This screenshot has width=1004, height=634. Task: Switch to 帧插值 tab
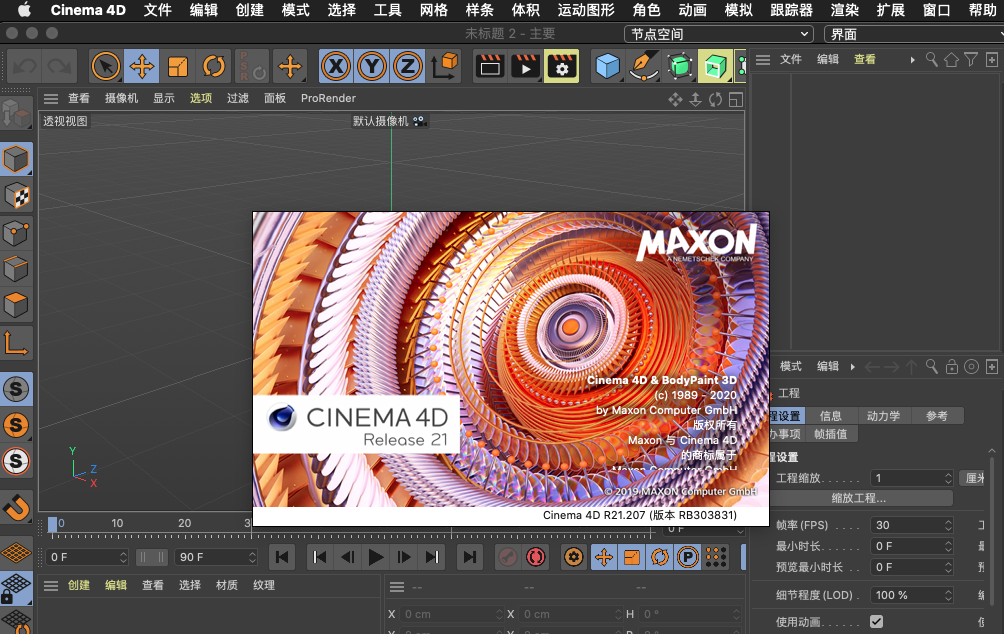(830, 434)
